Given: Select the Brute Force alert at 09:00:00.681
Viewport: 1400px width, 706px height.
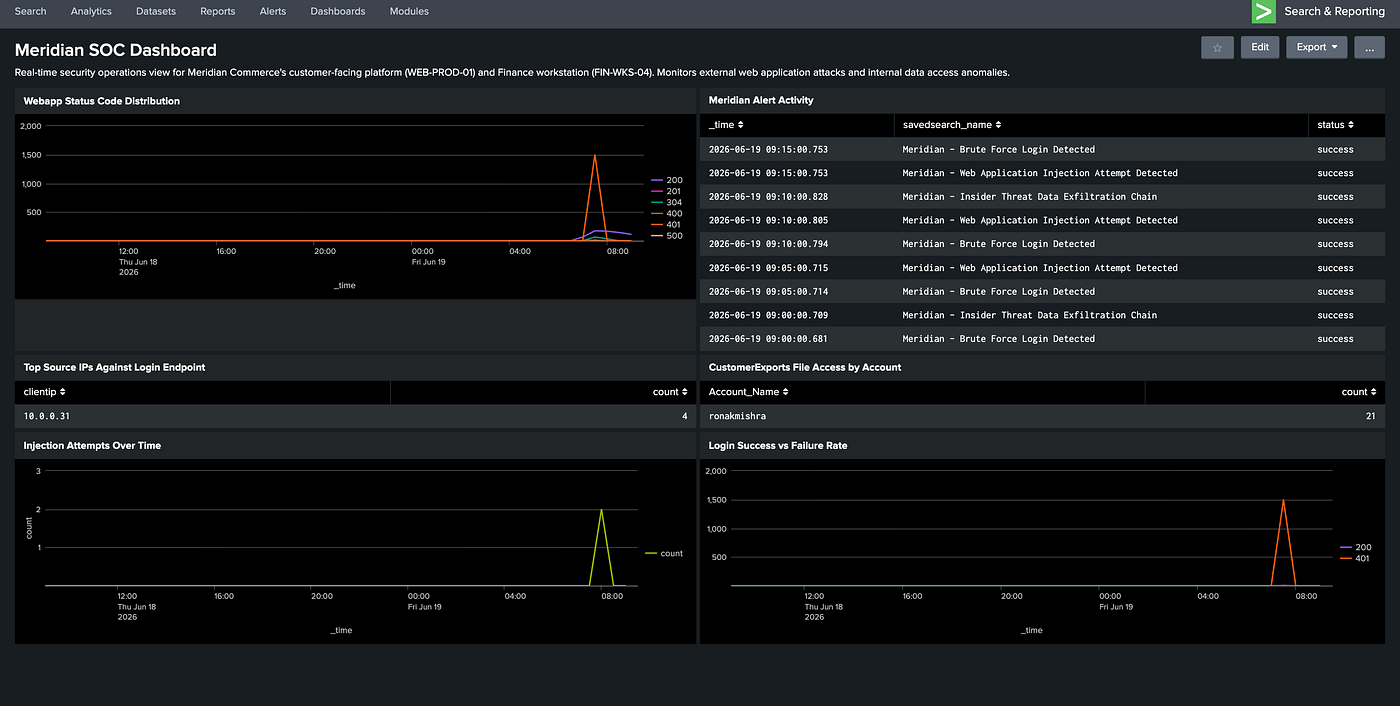Looking at the screenshot, I should [x=1042, y=339].
